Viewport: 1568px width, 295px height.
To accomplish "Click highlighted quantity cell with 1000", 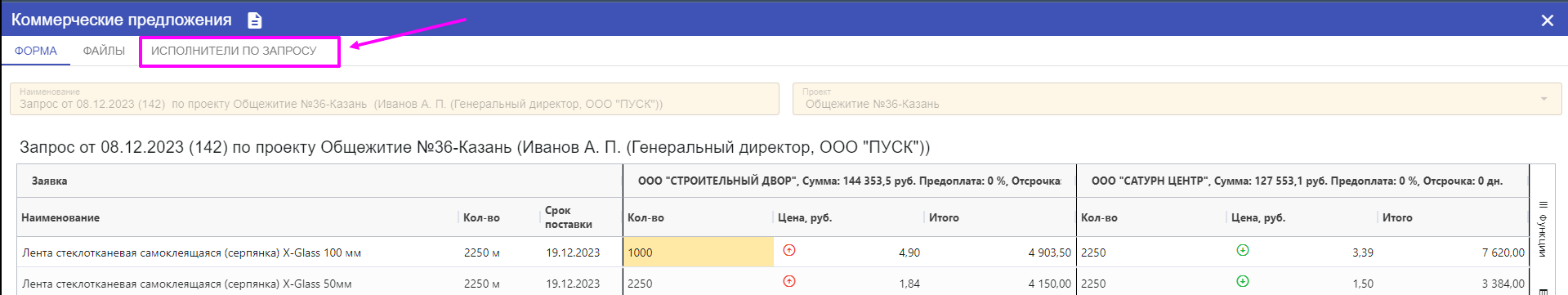I will tap(698, 253).
